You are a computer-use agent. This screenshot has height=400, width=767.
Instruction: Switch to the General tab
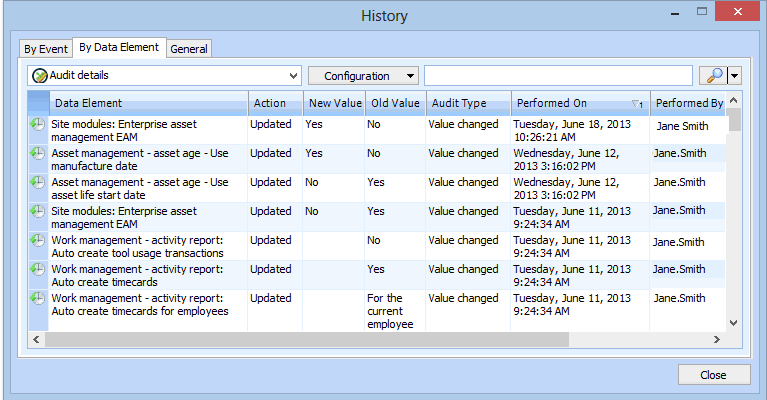pos(189,49)
